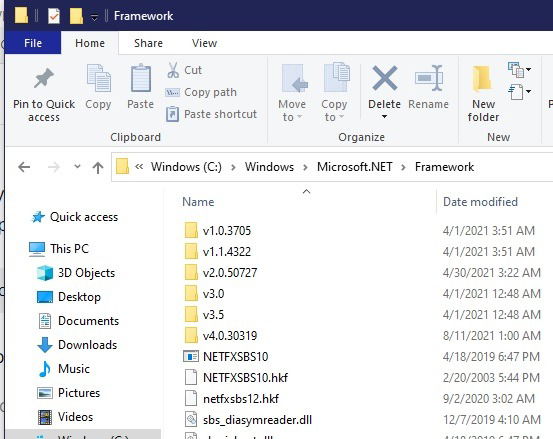Switch to the View ribbon tab
This screenshot has width=553, height=439.
(204, 43)
